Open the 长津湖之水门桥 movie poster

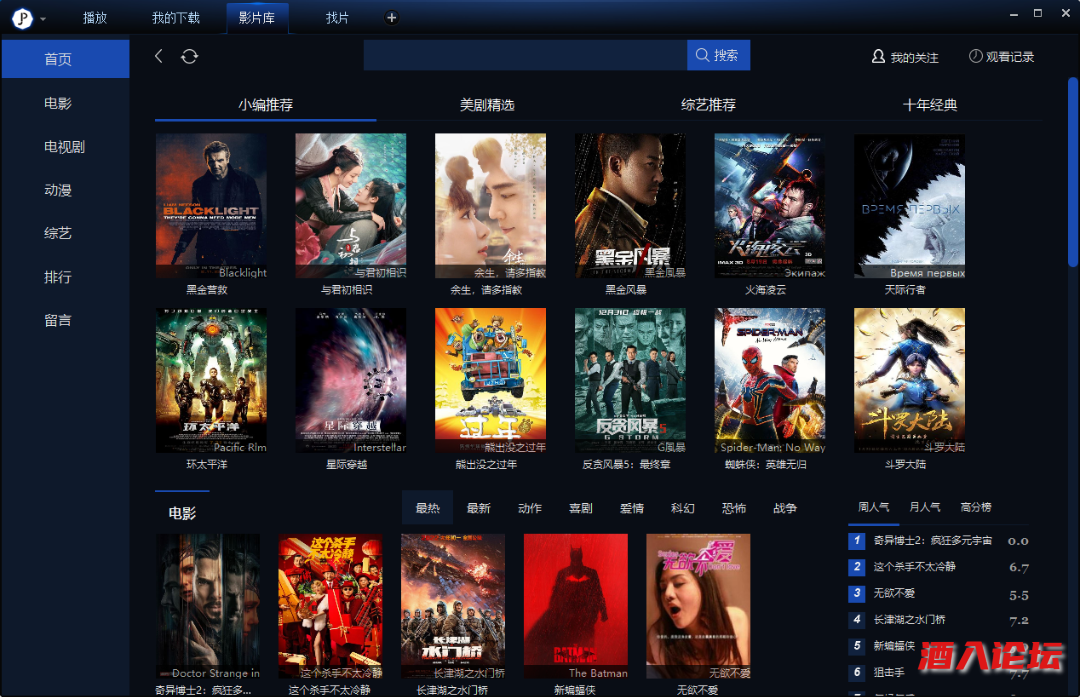click(453, 606)
